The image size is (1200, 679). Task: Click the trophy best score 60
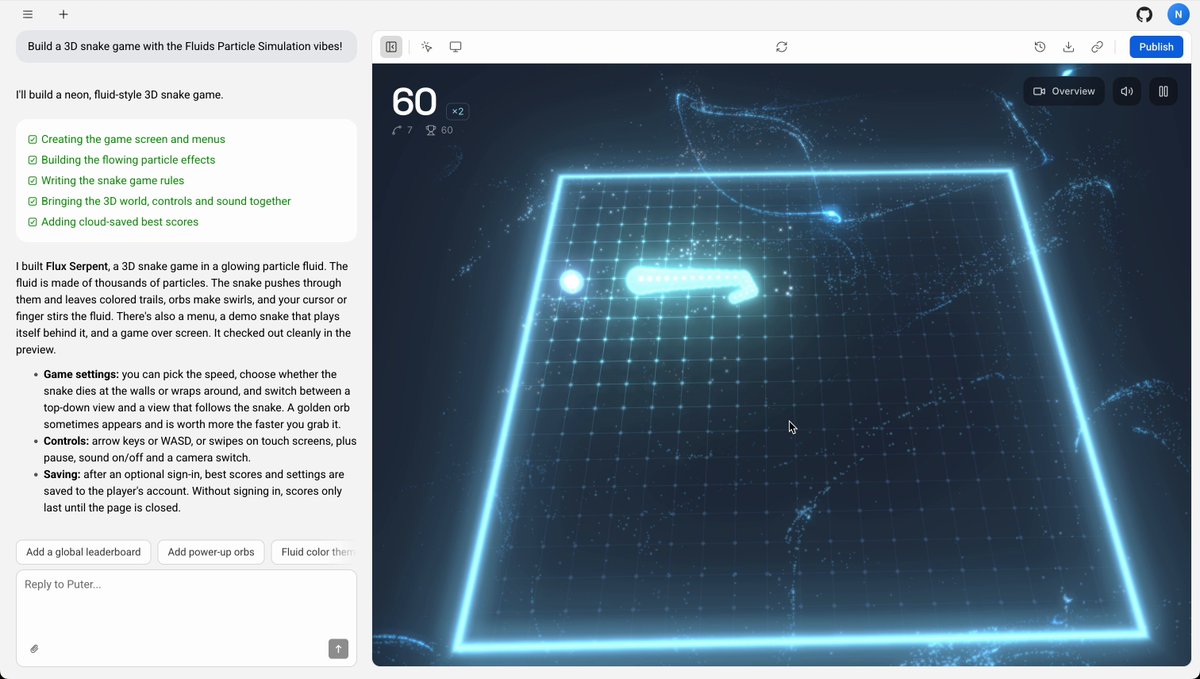coord(439,130)
